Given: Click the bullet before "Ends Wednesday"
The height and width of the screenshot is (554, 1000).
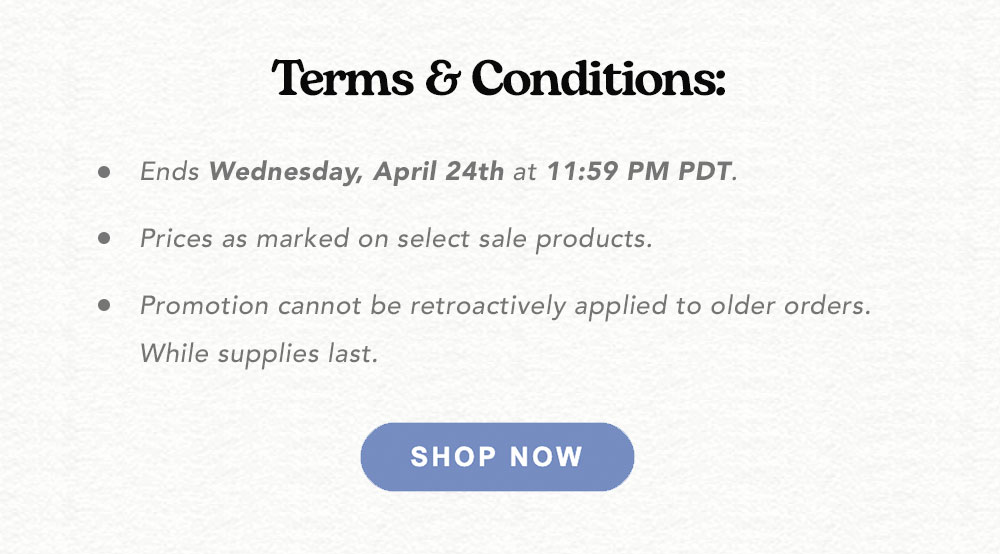Looking at the screenshot, I should (104, 171).
